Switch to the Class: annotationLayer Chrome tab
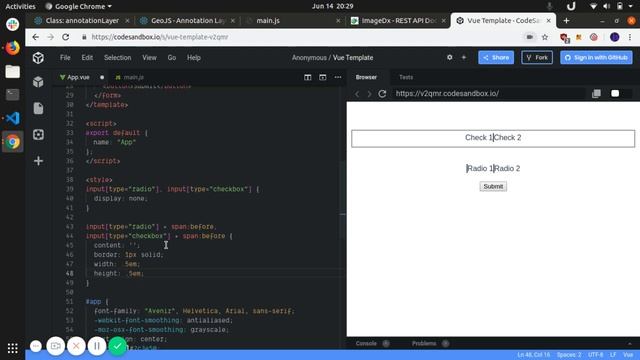The height and width of the screenshot is (360, 640). tap(82, 20)
